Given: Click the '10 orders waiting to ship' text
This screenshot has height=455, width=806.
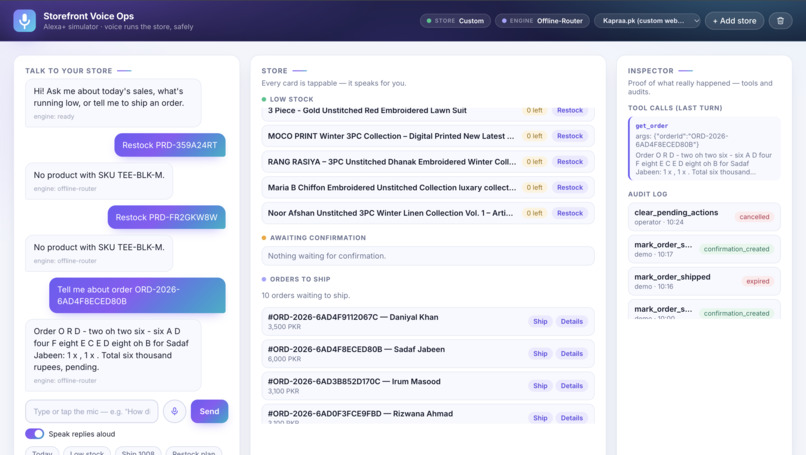Looking at the screenshot, I should (306, 295).
